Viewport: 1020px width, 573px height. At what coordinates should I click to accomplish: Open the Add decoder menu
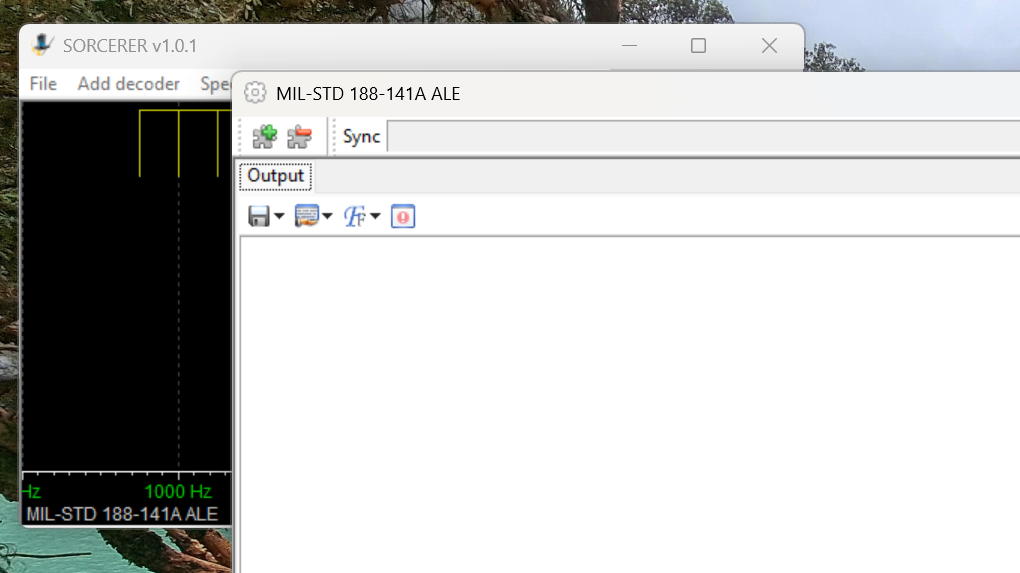128,84
